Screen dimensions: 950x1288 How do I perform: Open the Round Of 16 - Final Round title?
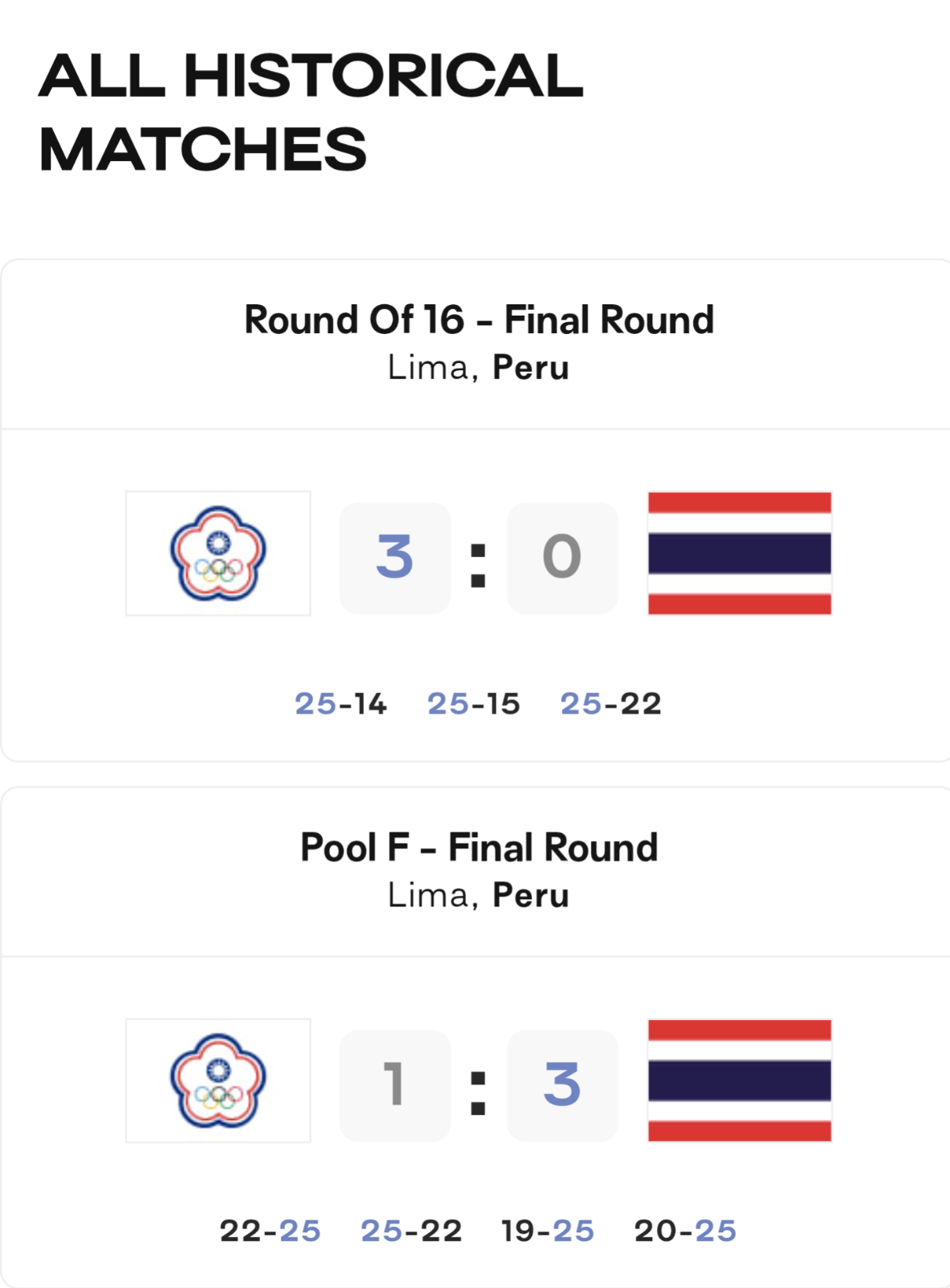[x=479, y=320]
